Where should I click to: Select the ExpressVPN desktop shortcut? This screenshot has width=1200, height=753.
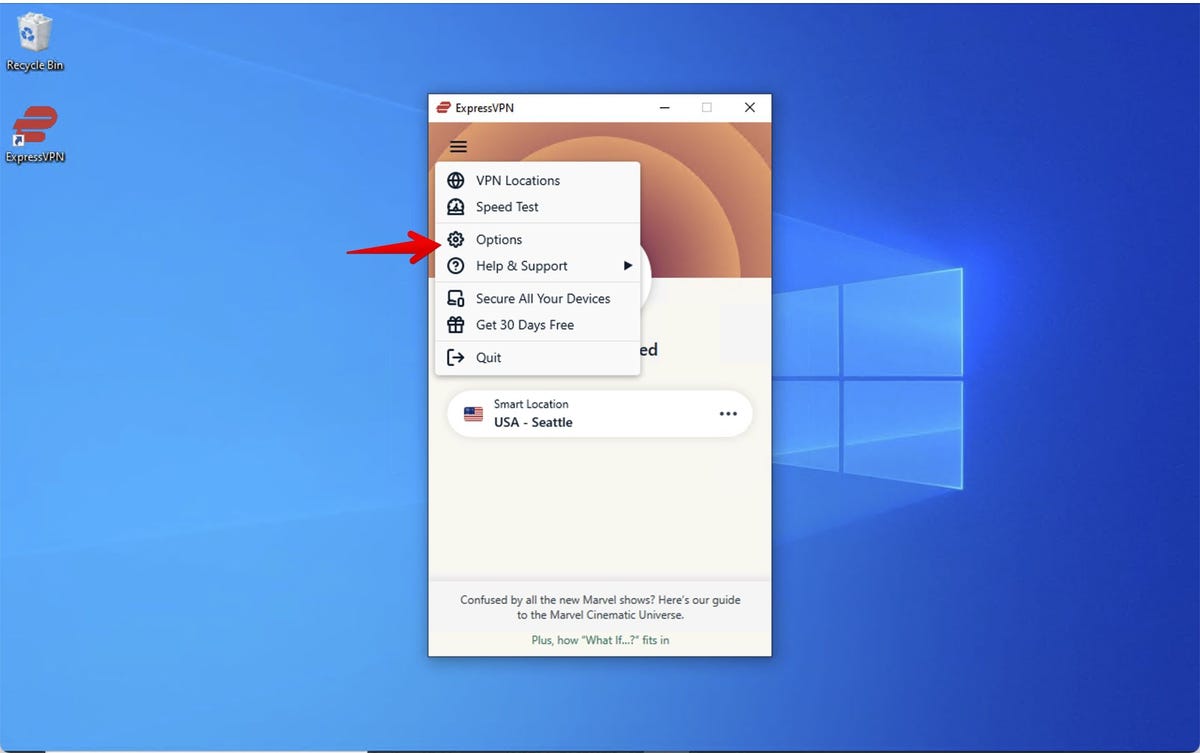(x=35, y=134)
